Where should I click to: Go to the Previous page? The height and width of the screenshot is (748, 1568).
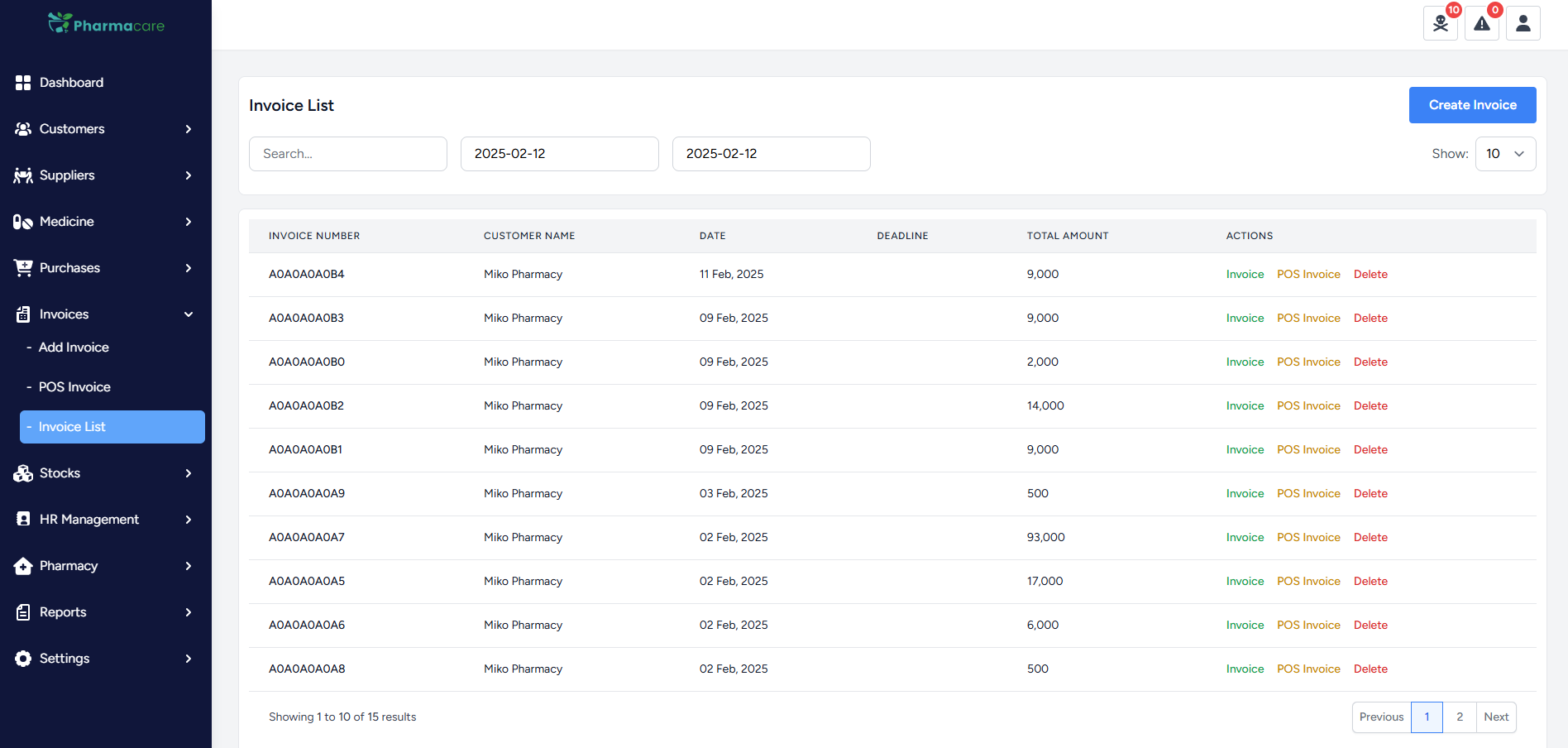[1381, 717]
